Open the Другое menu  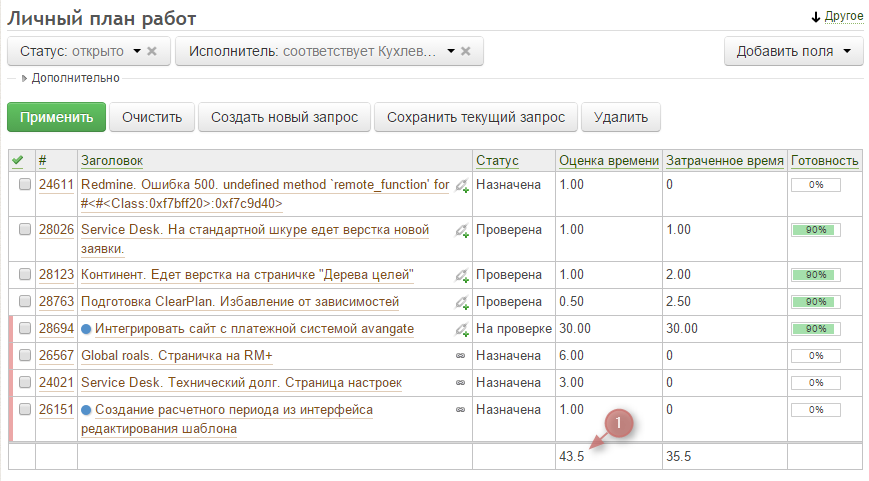tap(837, 18)
